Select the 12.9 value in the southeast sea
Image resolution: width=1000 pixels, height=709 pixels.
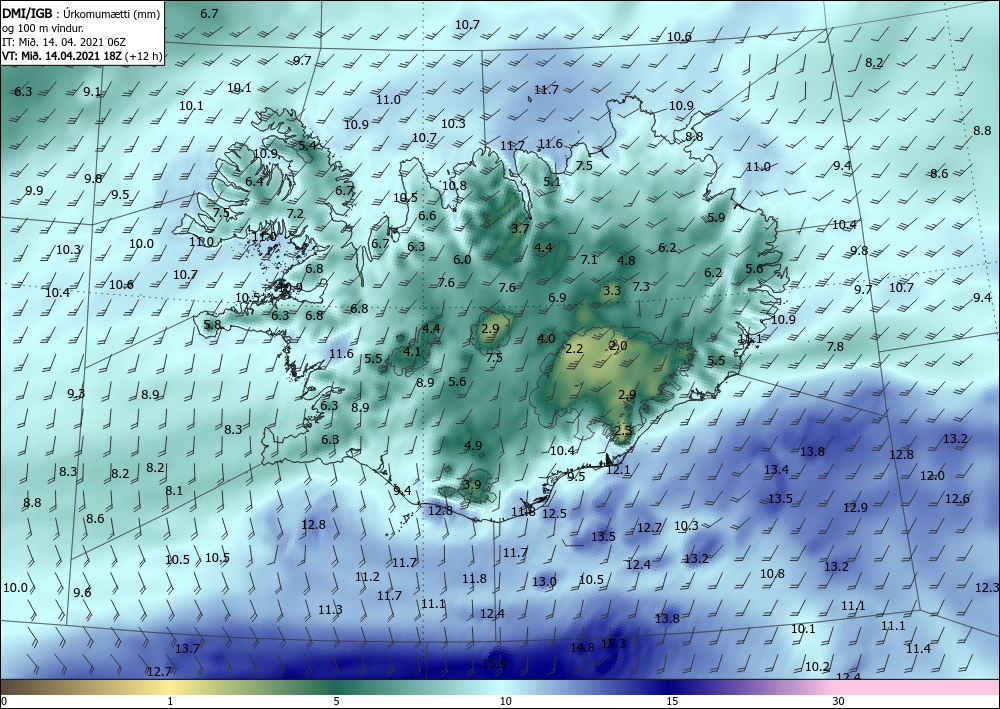point(855,508)
